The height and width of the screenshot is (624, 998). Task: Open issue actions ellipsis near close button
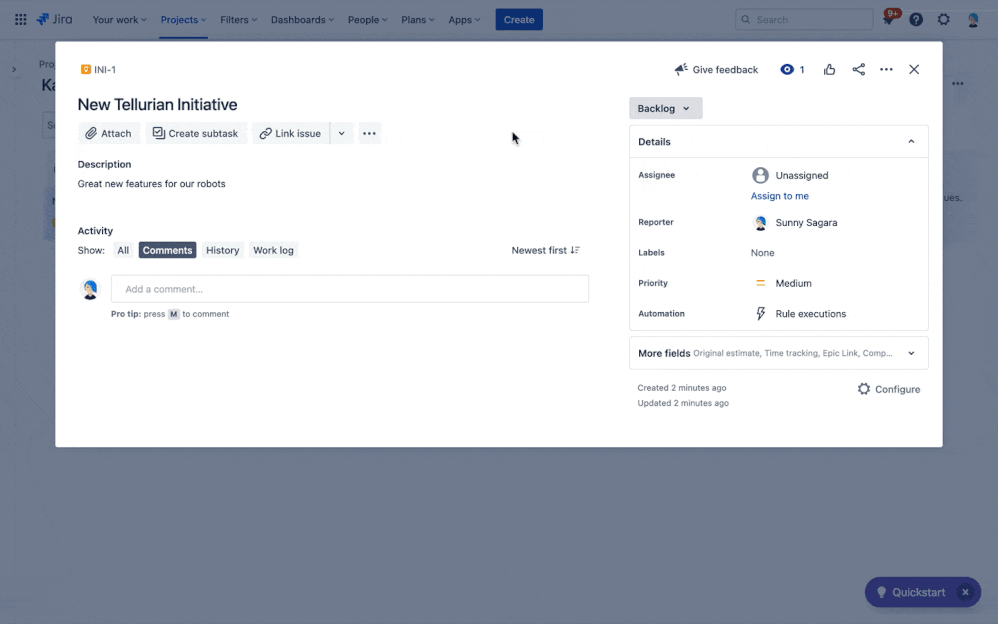click(x=886, y=69)
